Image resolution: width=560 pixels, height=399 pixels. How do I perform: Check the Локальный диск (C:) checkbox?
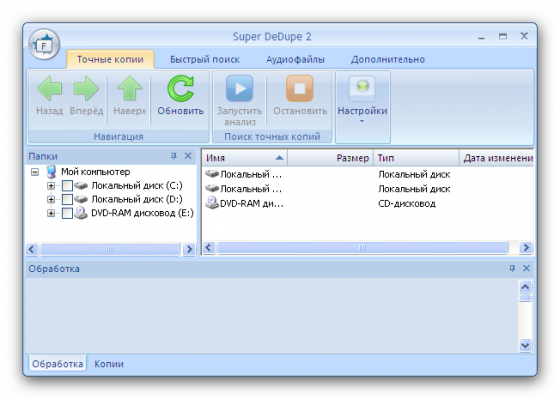click(x=67, y=186)
